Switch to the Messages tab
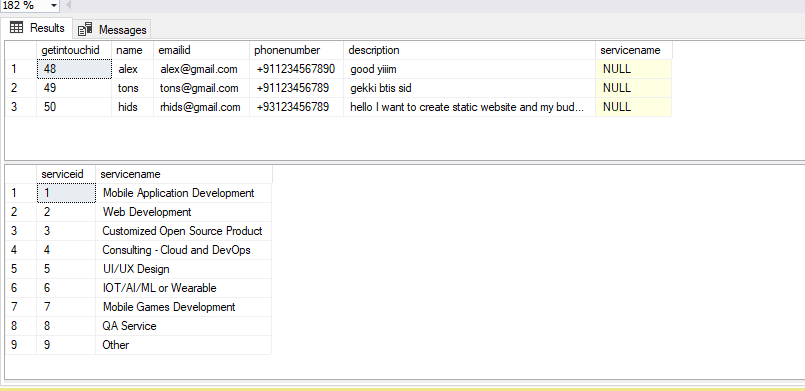 click(112, 29)
